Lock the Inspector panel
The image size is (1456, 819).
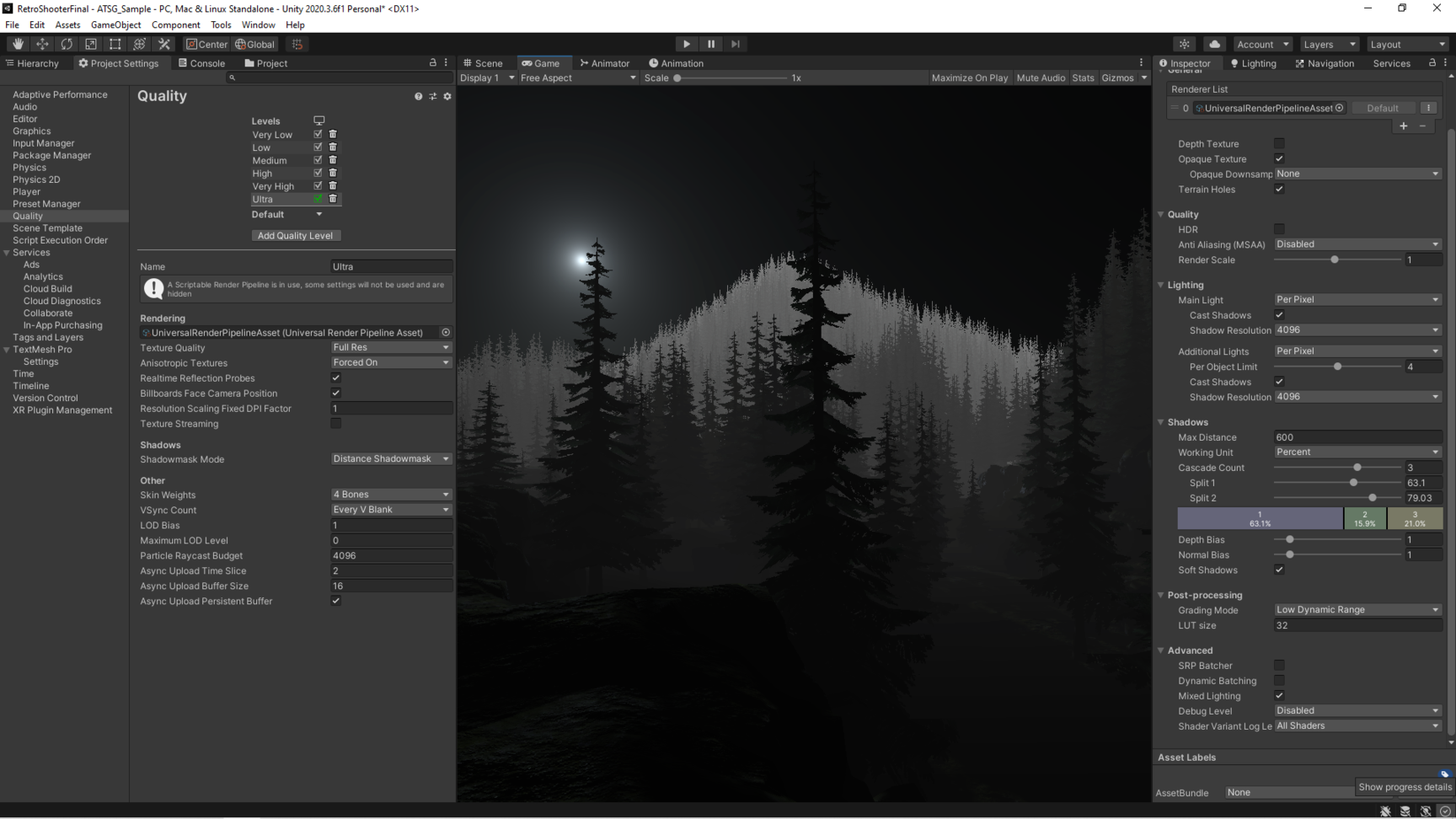[x=1432, y=63]
